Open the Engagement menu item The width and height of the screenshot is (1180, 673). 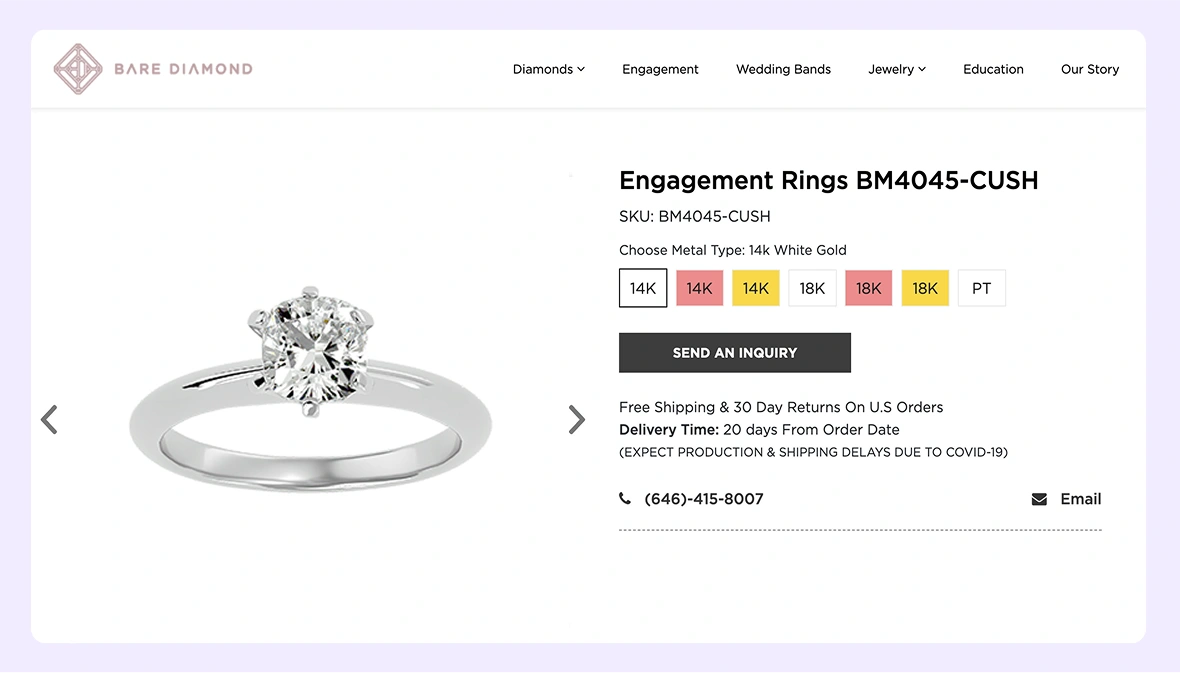tap(660, 69)
